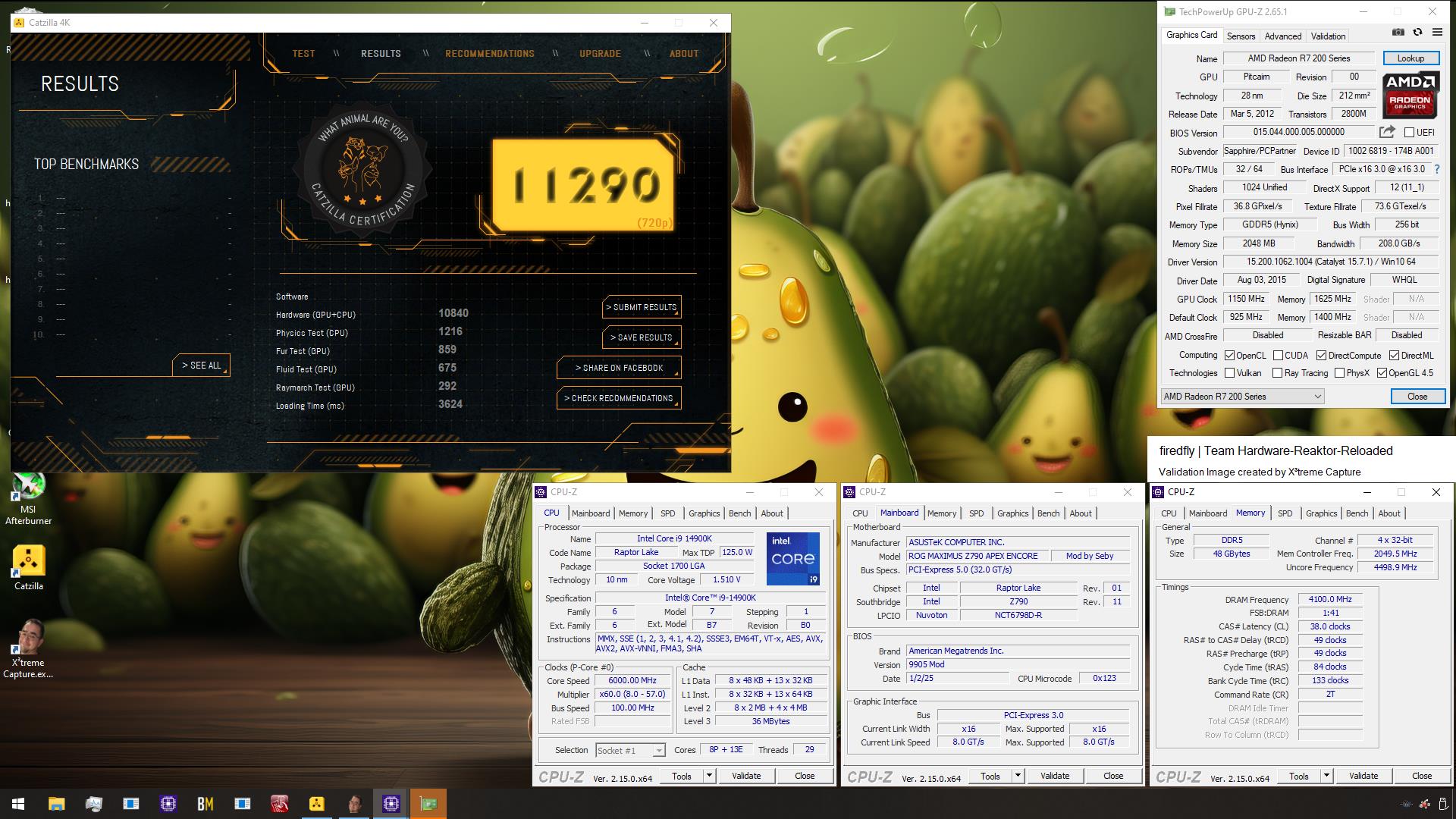
Task: Click the BIOS Version field in GPU-Z
Action: pos(1298,132)
